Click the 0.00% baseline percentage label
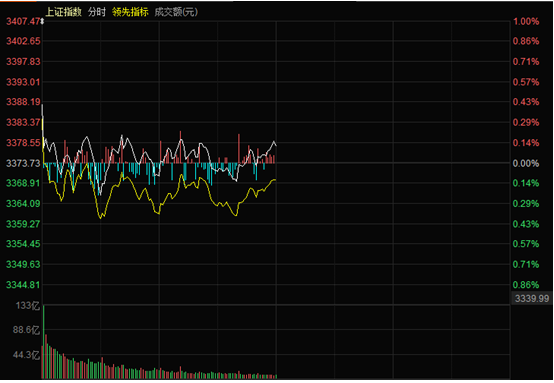The image size is (554, 383). click(x=526, y=163)
